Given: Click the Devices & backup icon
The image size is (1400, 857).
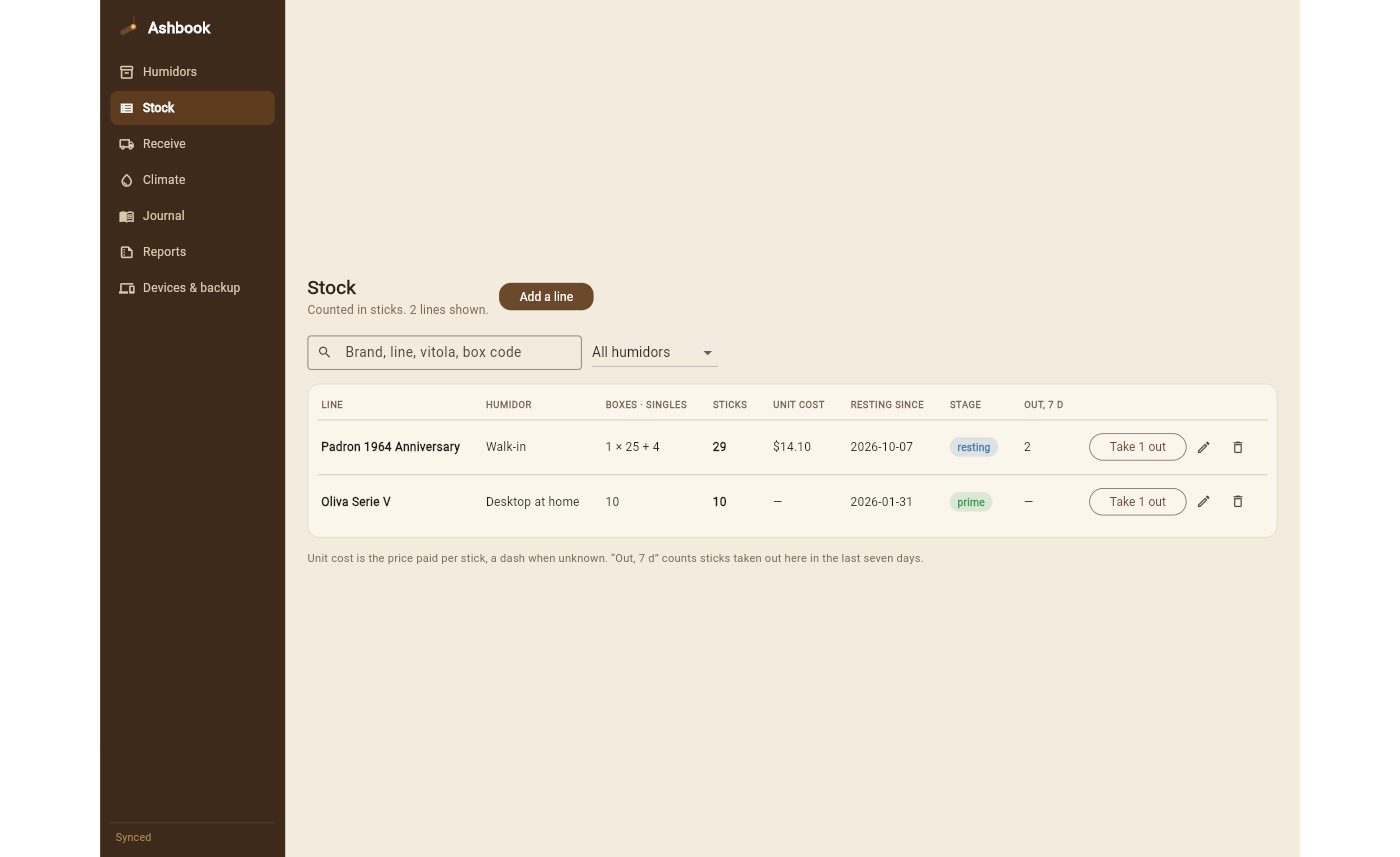Looking at the screenshot, I should 127,288.
